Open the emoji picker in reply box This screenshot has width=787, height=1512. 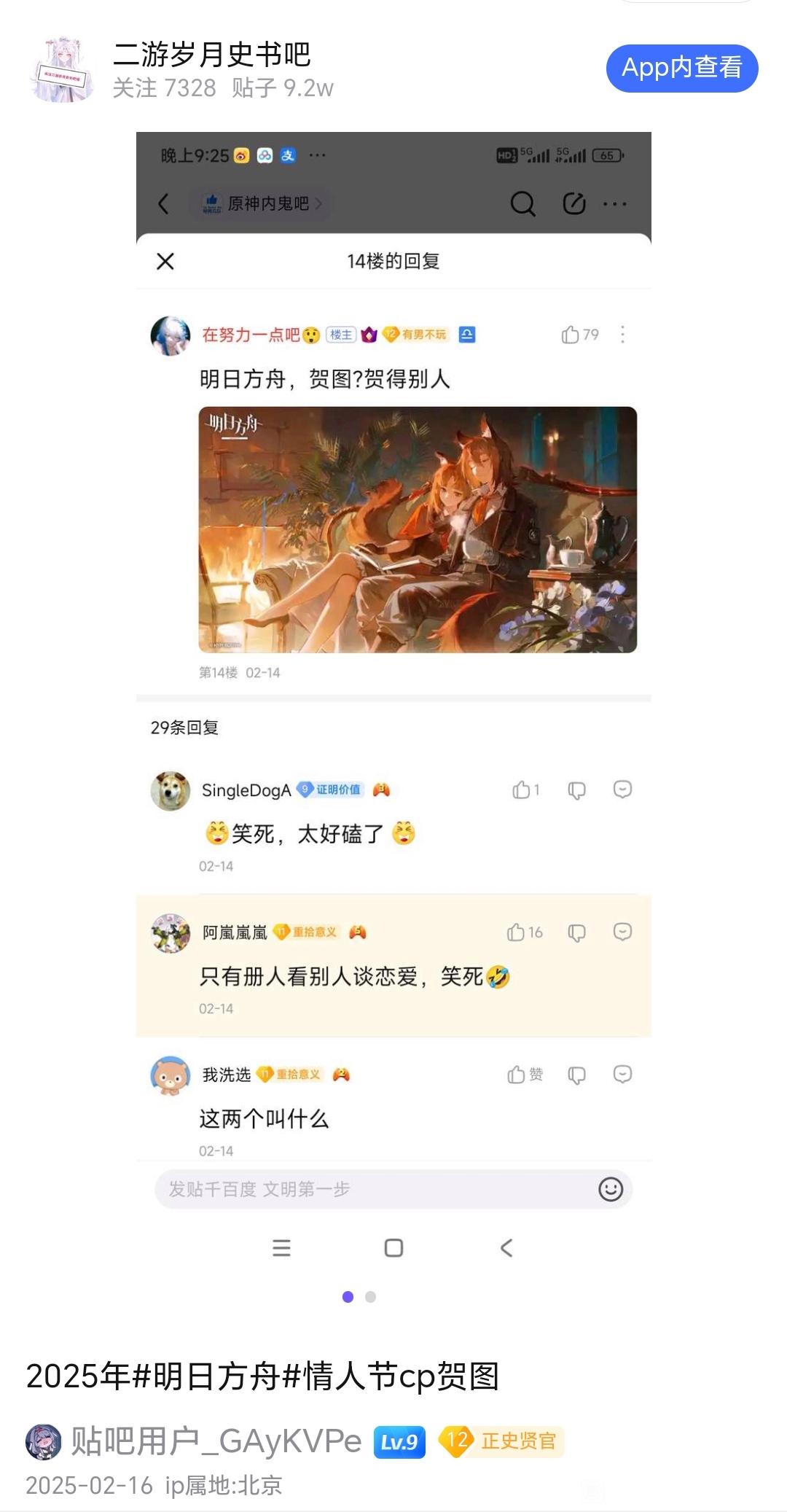611,1189
